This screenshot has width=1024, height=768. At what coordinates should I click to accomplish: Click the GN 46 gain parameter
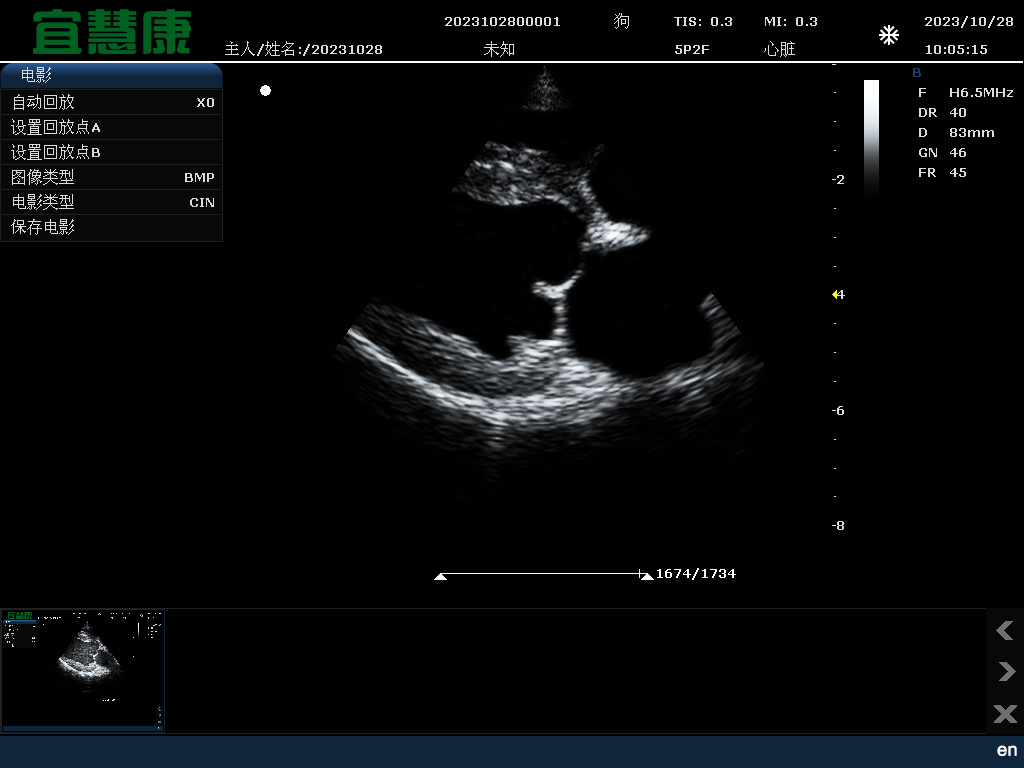[x=942, y=153]
